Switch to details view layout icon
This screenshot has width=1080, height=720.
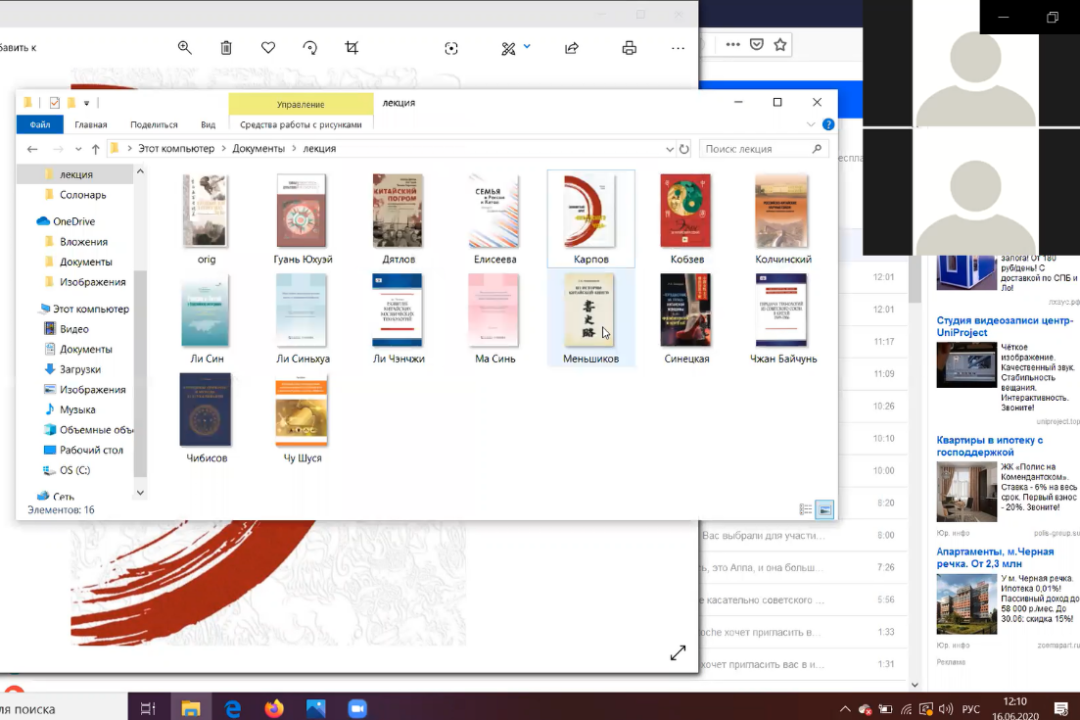(x=805, y=510)
